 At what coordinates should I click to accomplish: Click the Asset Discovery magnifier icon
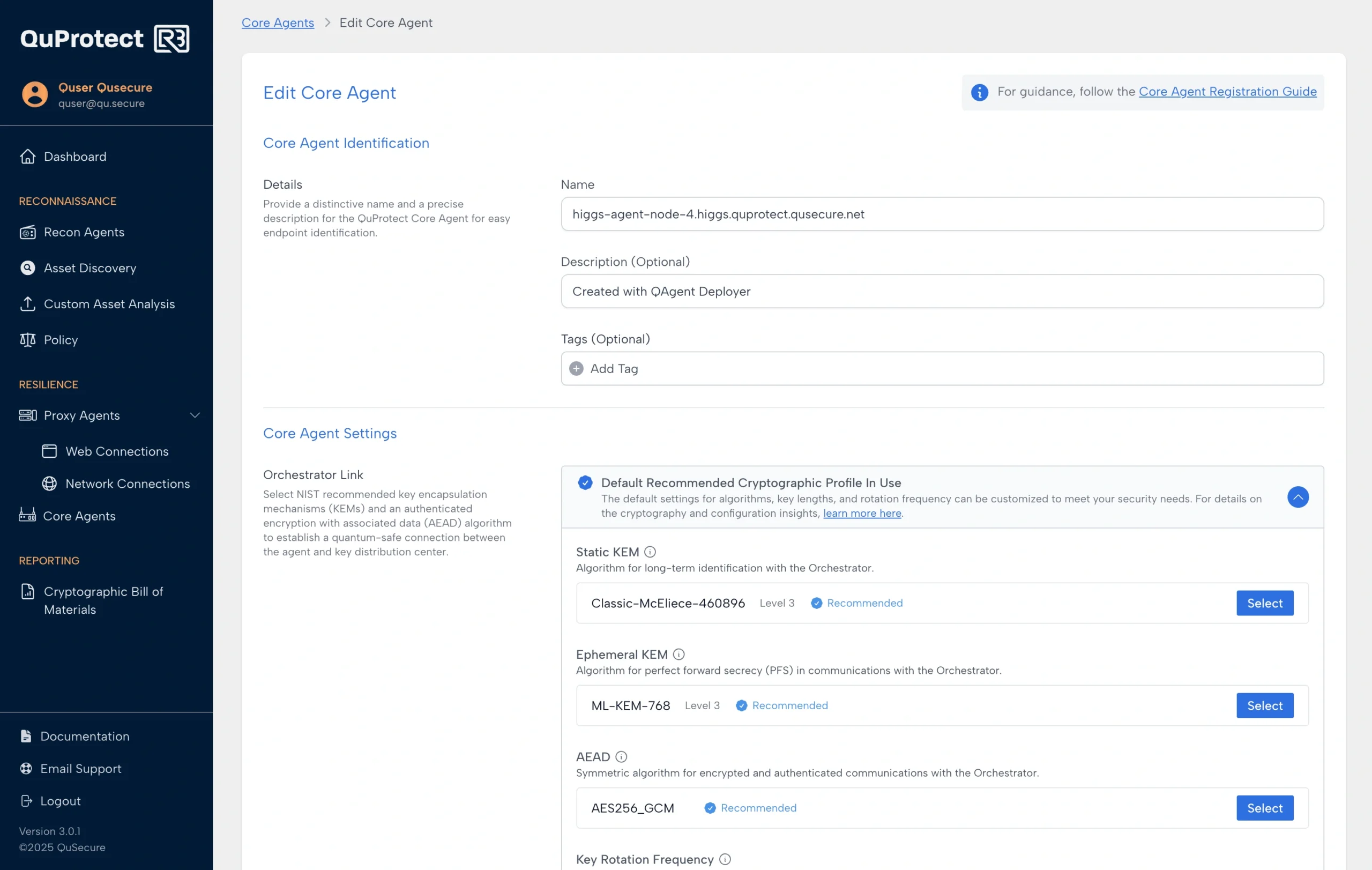27,268
